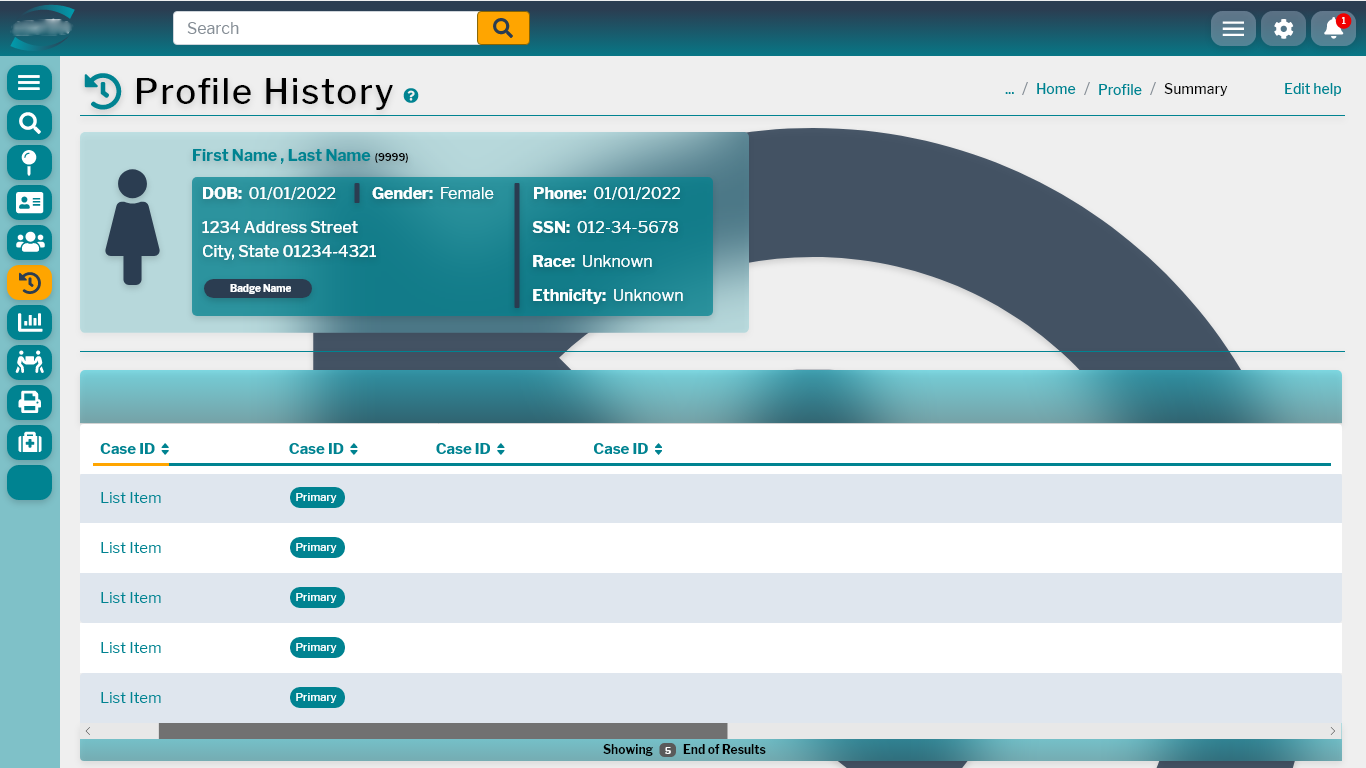
Task: Click the SSN value 012-34-5678
Action: click(x=627, y=227)
